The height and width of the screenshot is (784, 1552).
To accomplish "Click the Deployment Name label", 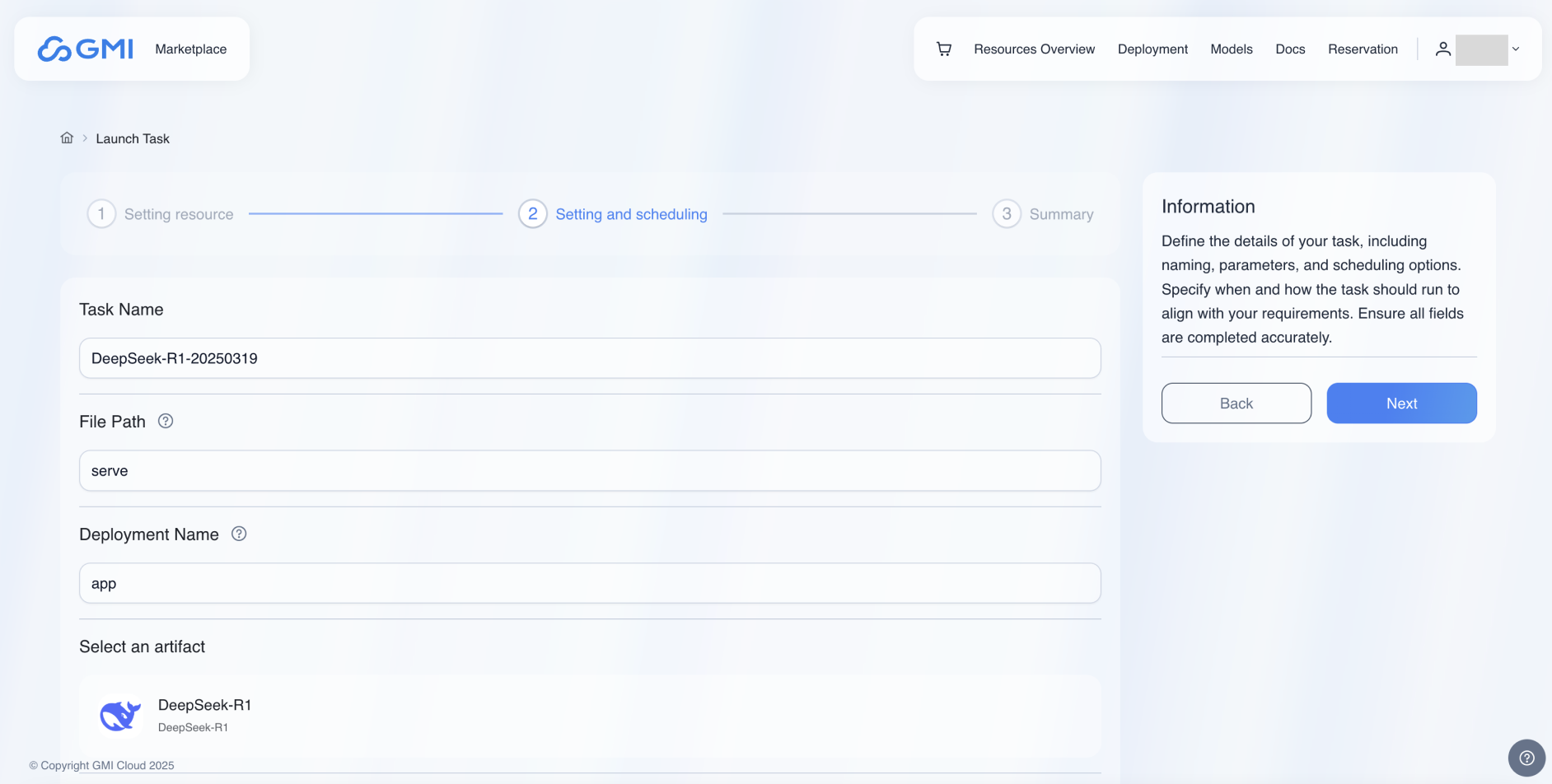I will 149,534.
